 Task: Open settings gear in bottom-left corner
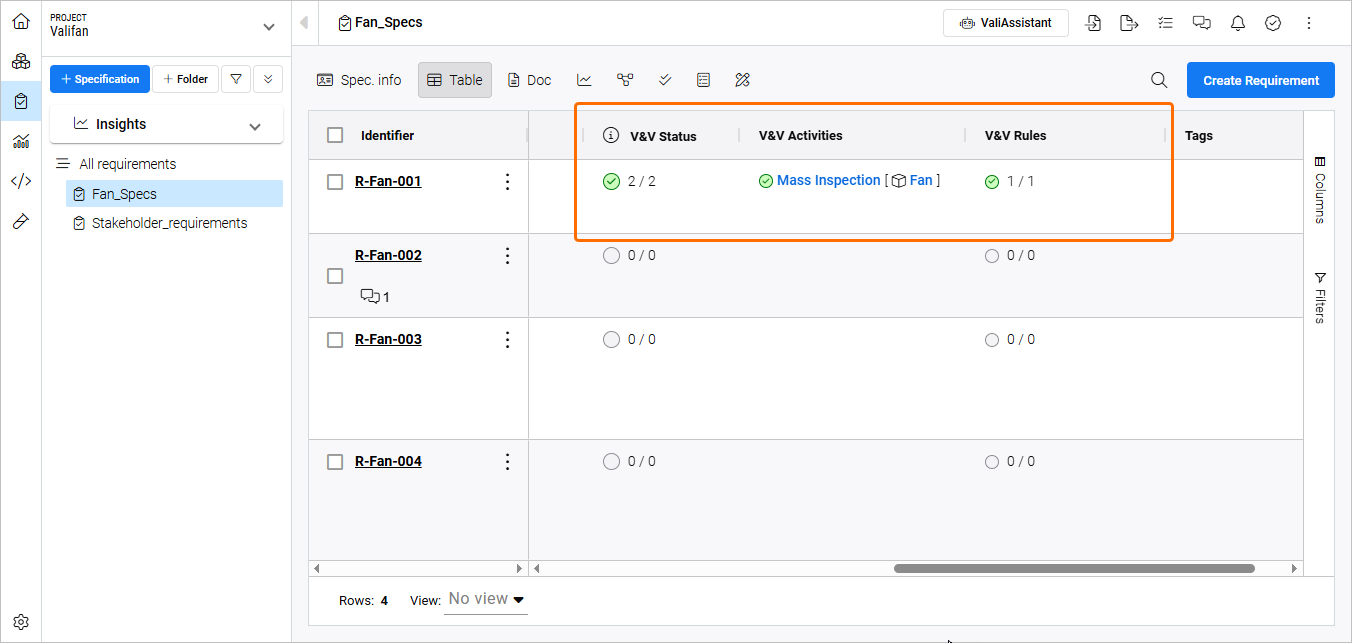coord(21,622)
